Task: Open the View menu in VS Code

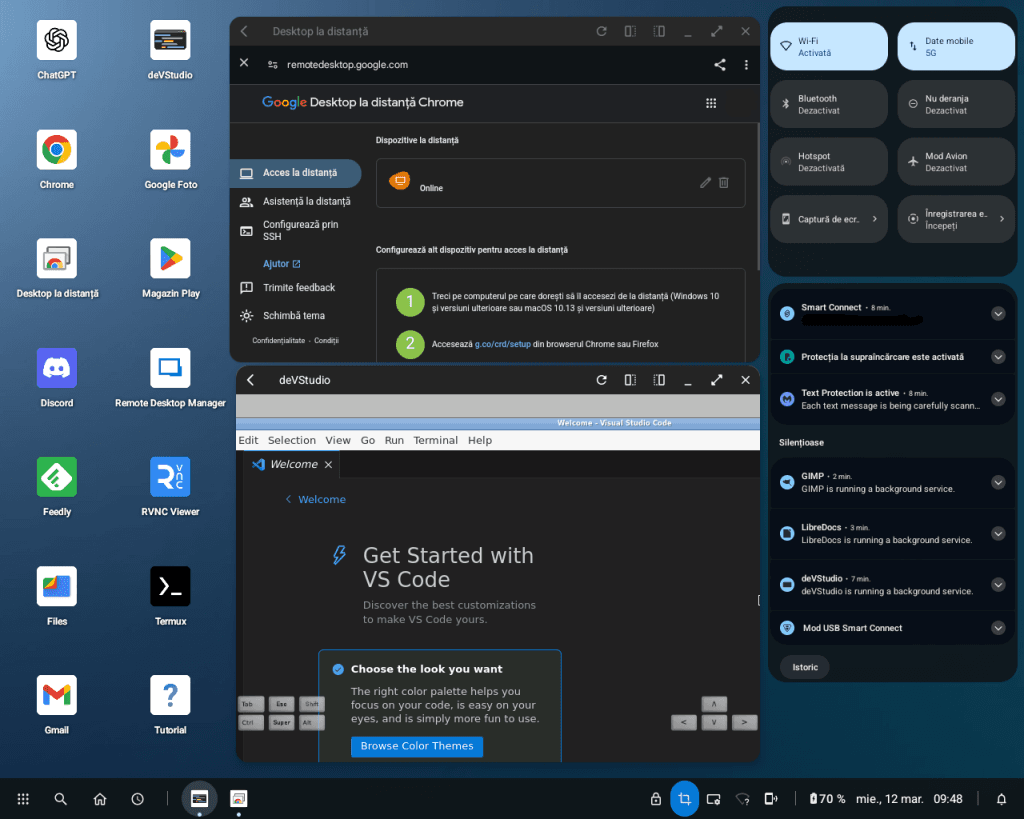Action: click(338, 440)
